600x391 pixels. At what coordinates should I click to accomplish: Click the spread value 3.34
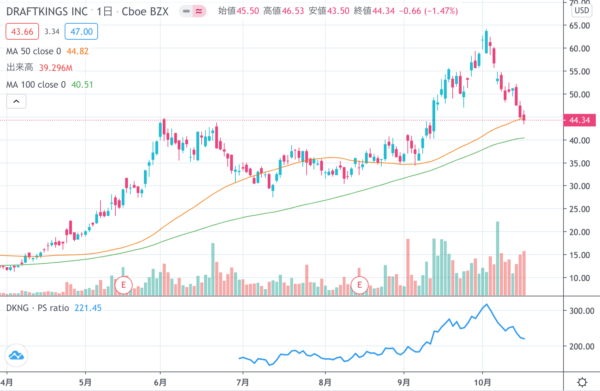pos(52,32)
